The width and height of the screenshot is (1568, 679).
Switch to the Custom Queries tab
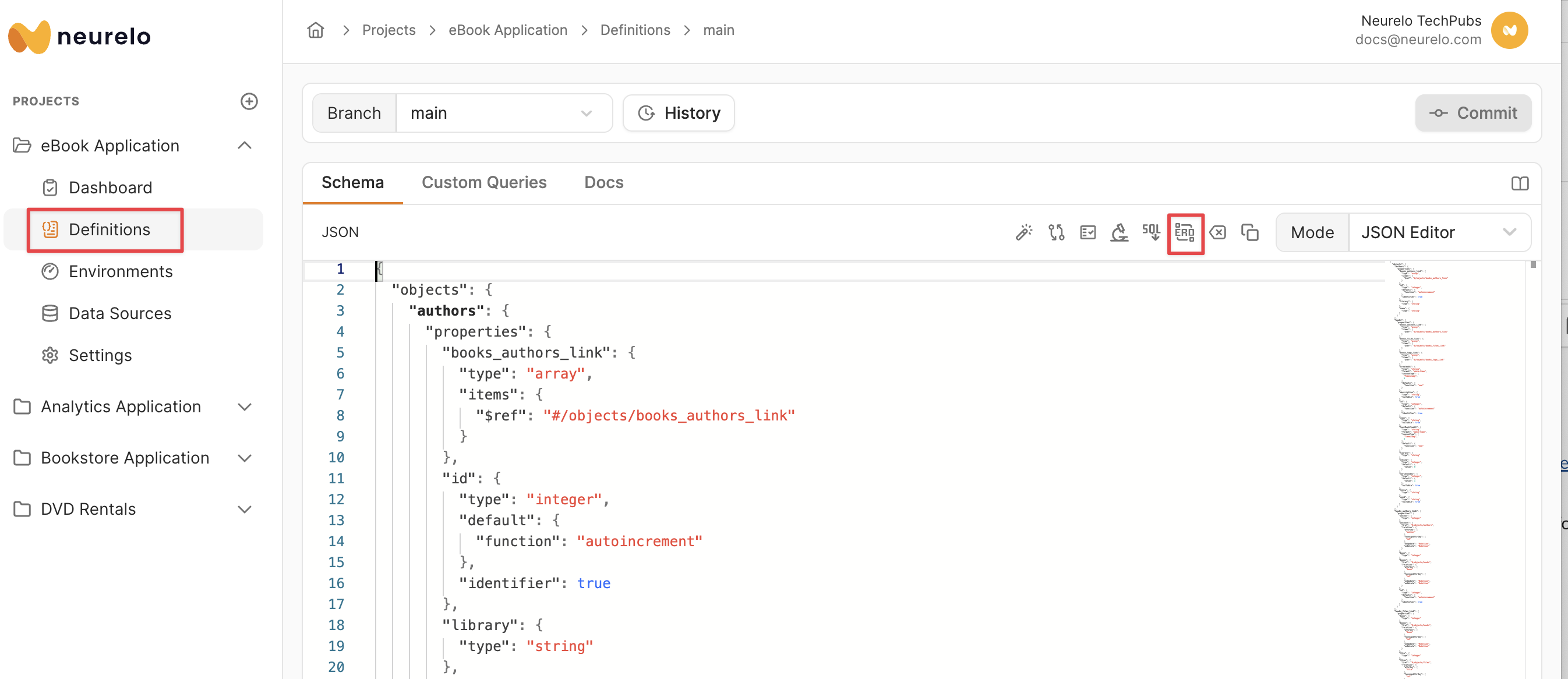484,182
